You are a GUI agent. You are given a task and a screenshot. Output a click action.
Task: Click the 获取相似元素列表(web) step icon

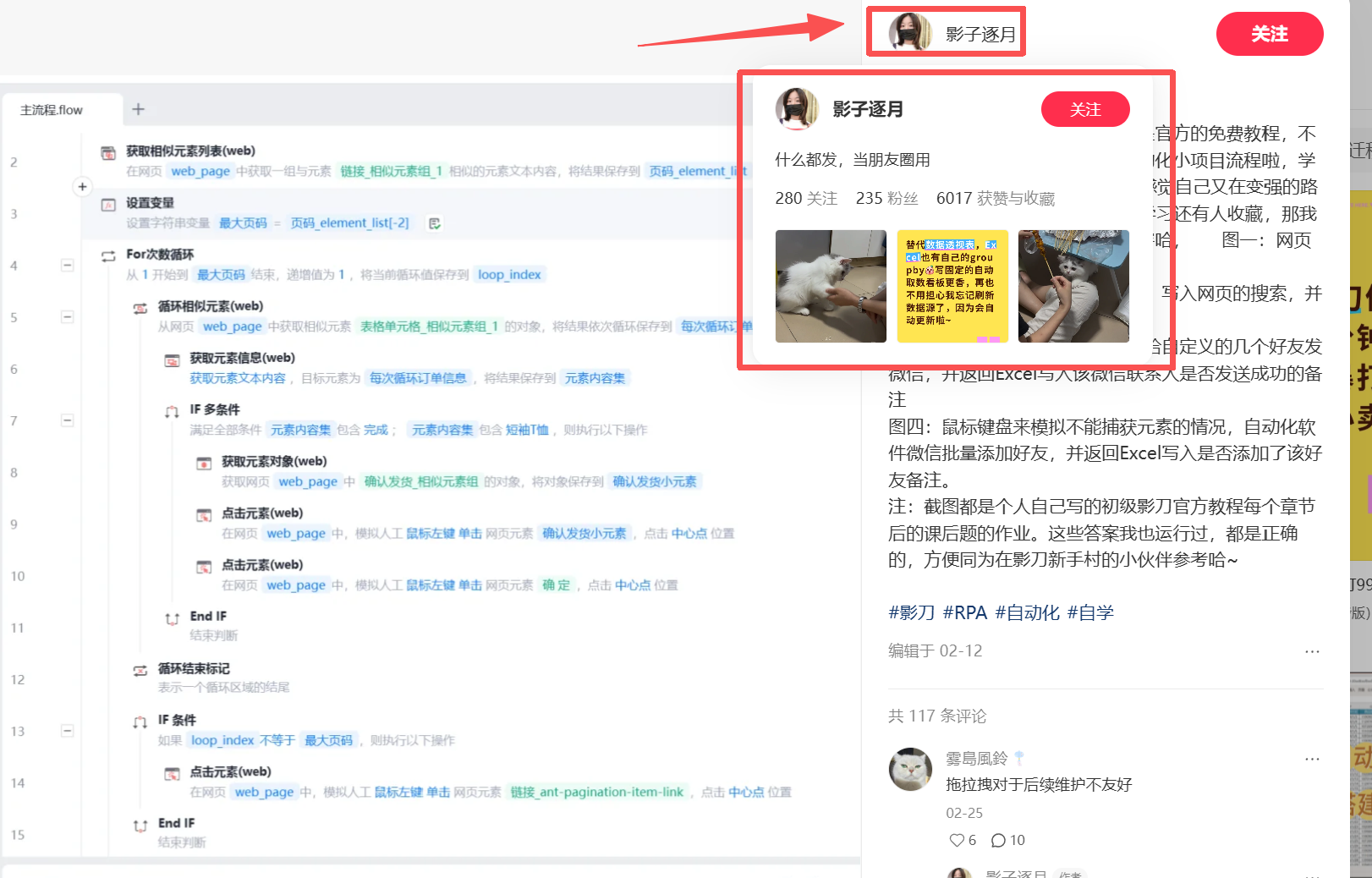(108, 152)
